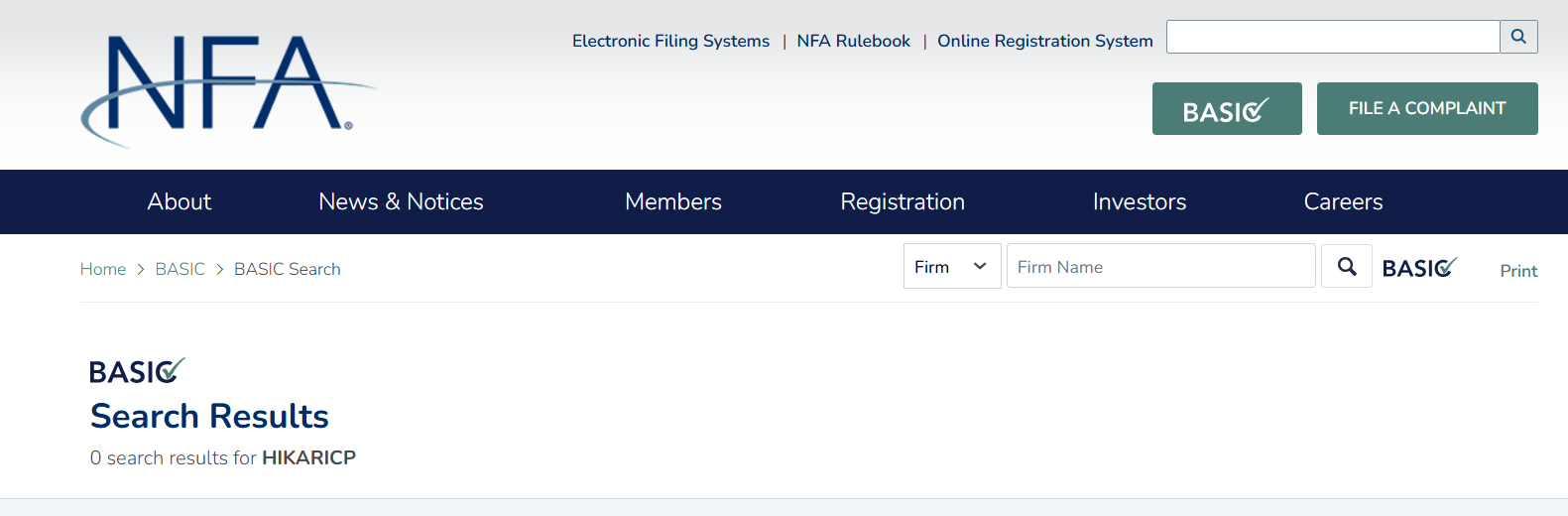Click the File a Complaint button
This screenshot has width=1568, height=516.
click(1427, 109)
